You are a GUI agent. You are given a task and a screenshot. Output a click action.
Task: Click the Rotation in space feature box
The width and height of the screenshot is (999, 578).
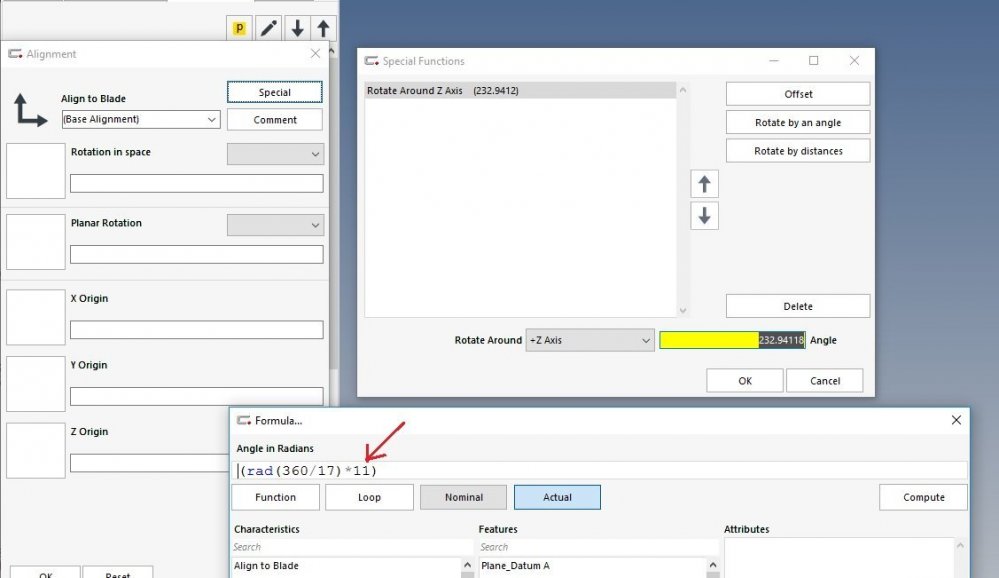click(36, 171)
